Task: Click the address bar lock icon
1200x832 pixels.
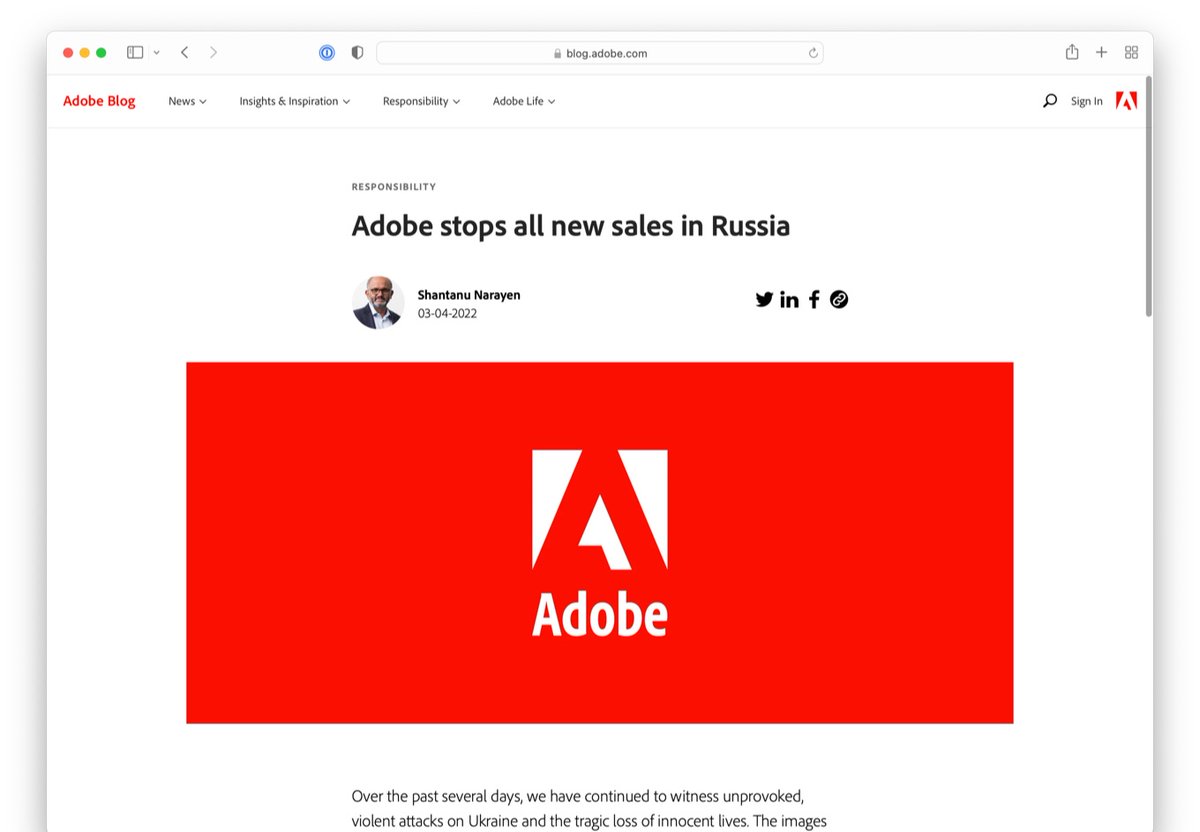Action: click(557, 54)
